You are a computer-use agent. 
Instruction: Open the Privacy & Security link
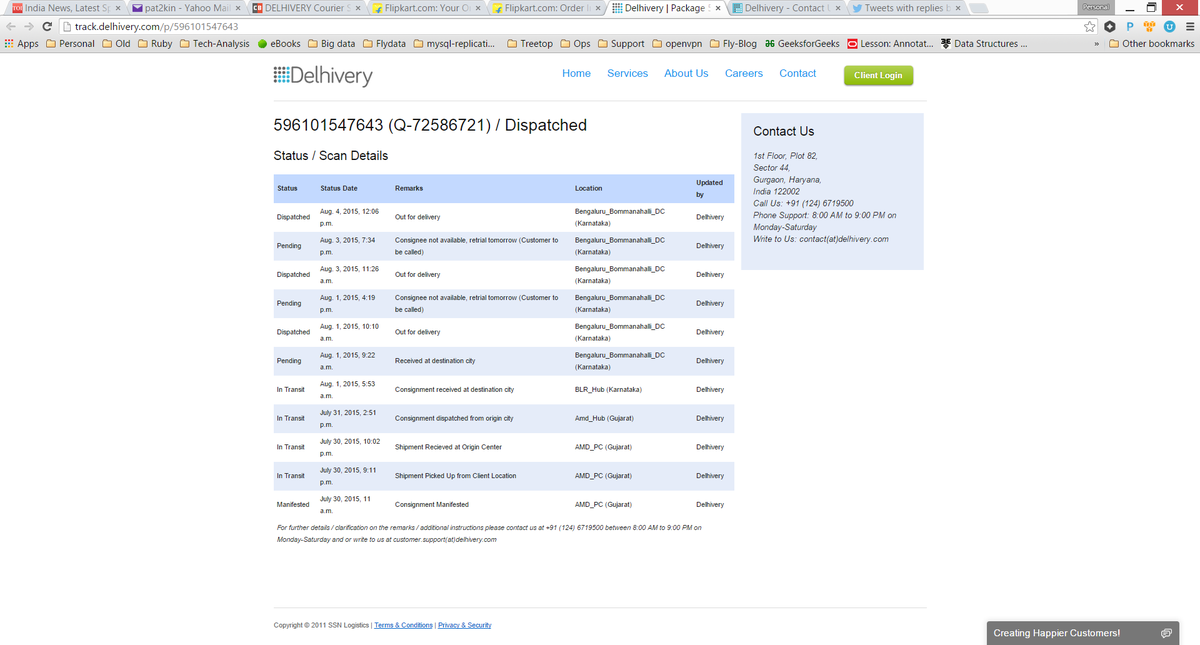pyautogui.click(x=464, y=625)
